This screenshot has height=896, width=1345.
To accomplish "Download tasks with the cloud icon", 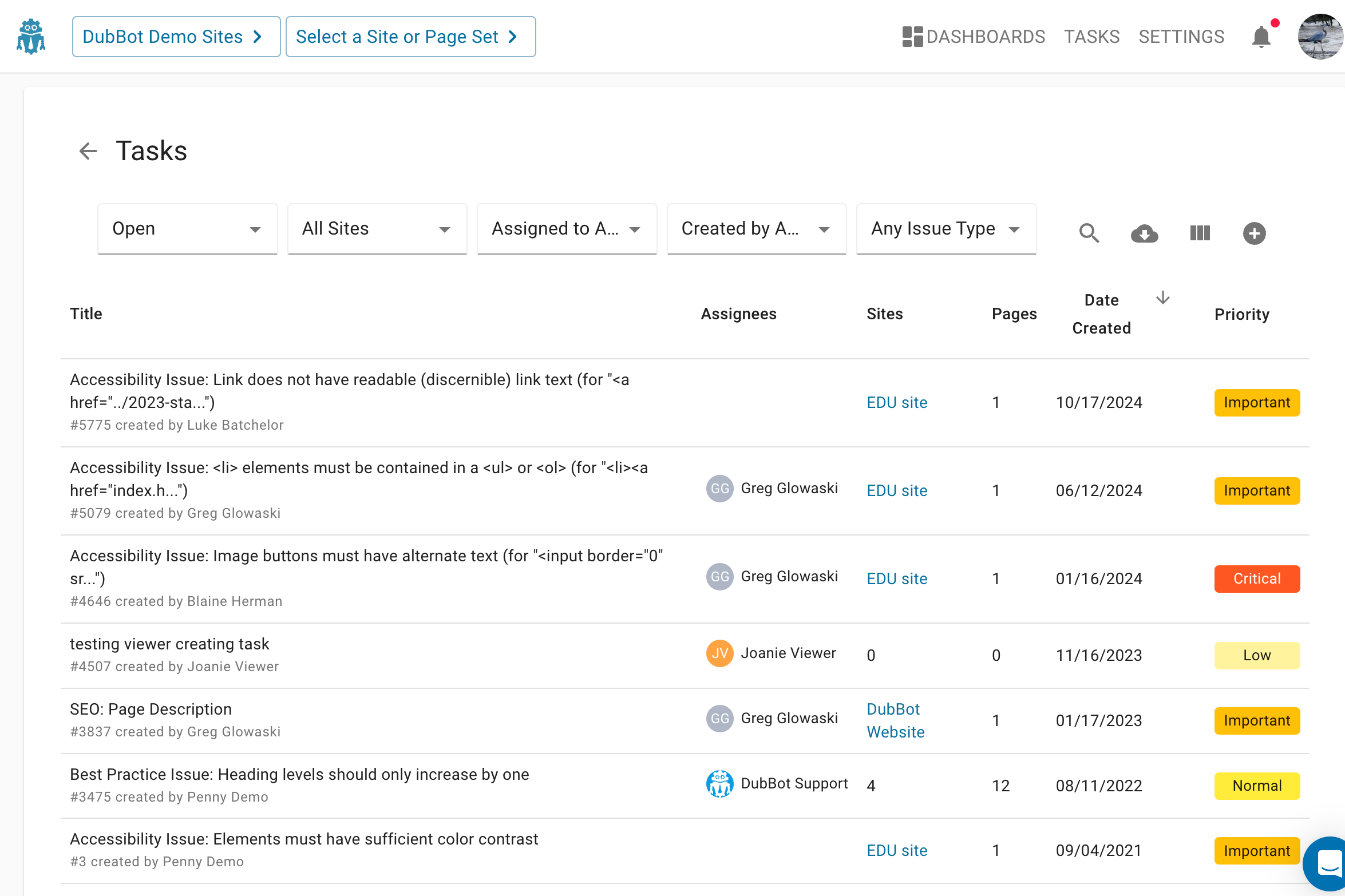I will click(x=1144, y=233).
